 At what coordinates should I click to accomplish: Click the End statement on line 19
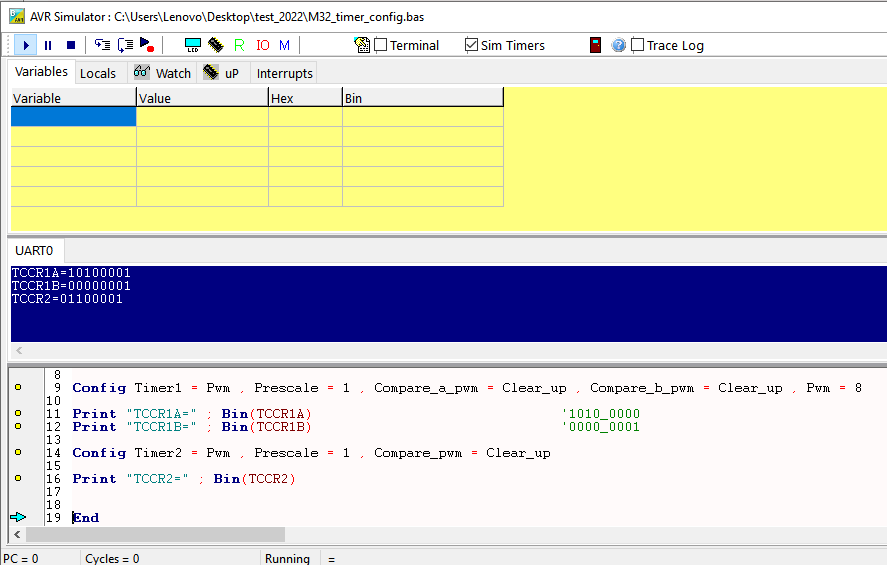tap(86, 517)
